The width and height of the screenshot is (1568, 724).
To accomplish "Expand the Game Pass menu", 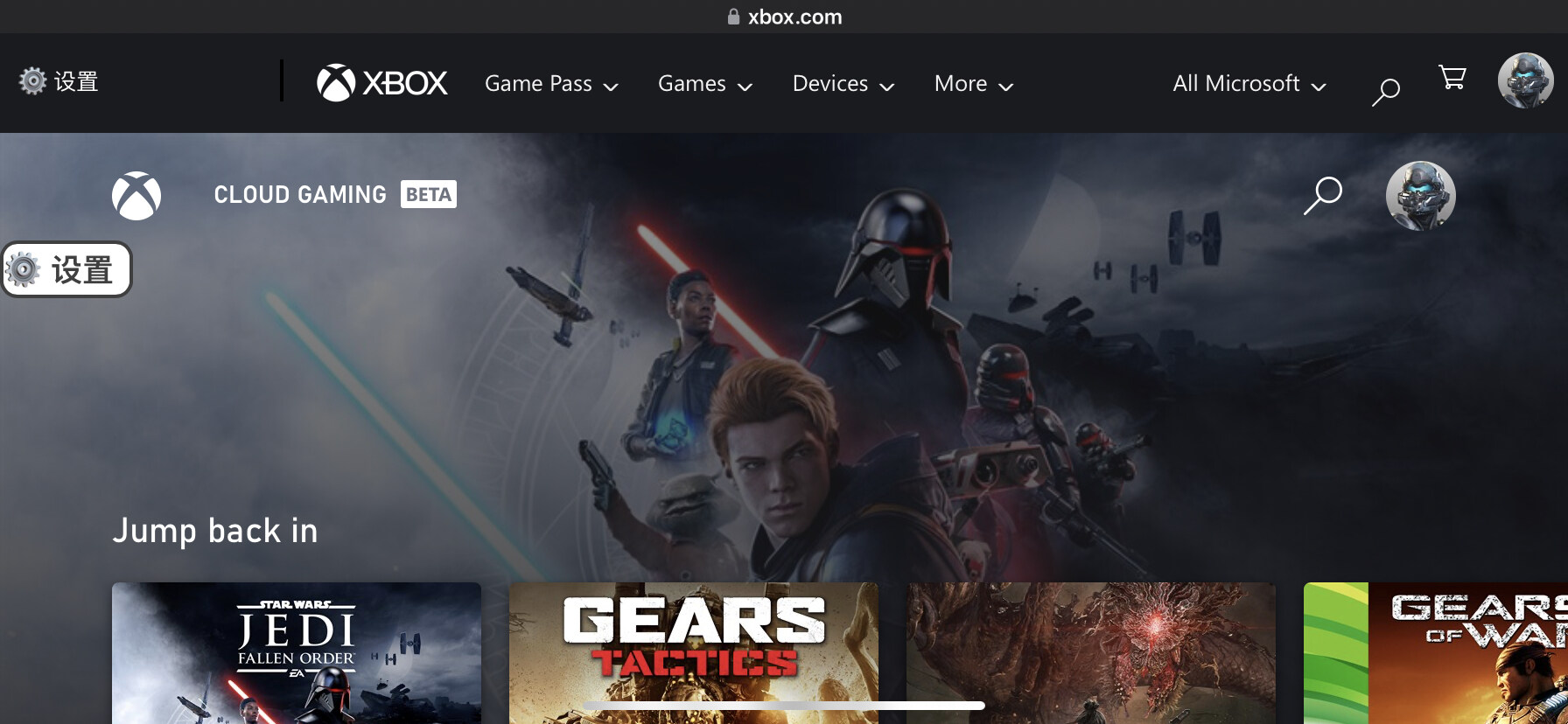I will (551, 84).
